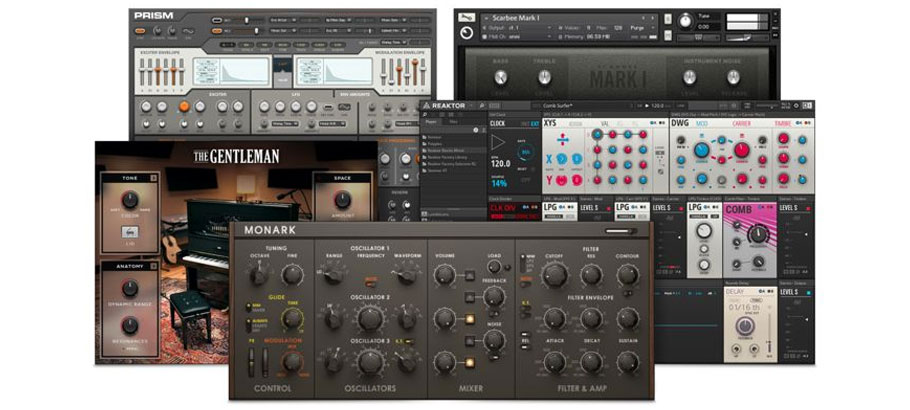Toggle the orange power button below the Prism logo
This screenshot has width=910, height=410.
tap(140, 31)
